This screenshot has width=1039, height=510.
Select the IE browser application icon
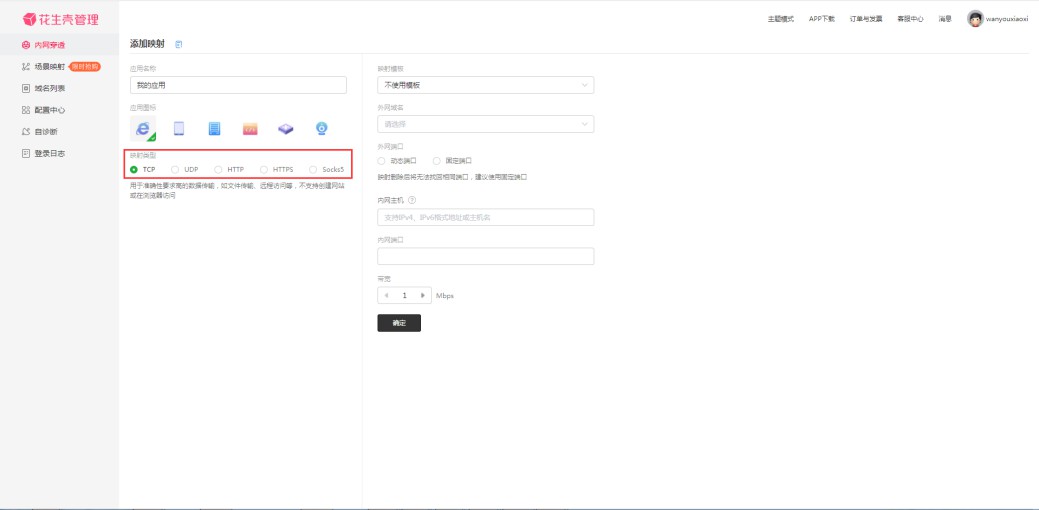point(143,128)
